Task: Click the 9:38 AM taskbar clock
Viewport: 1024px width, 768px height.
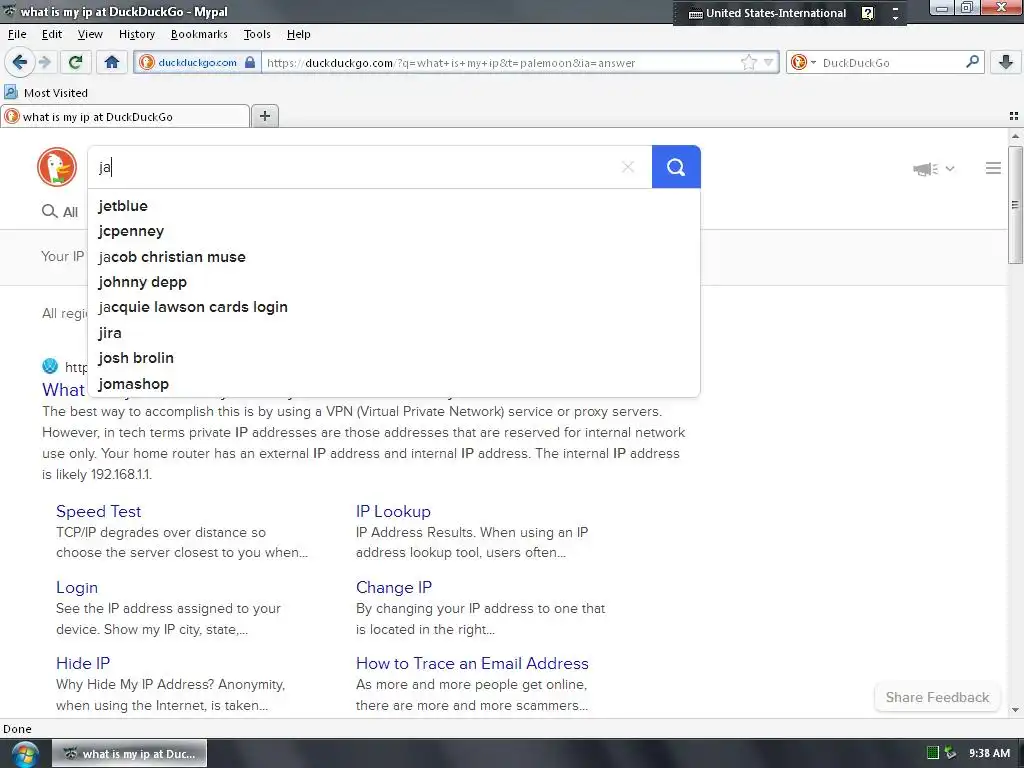Action: 989,753
